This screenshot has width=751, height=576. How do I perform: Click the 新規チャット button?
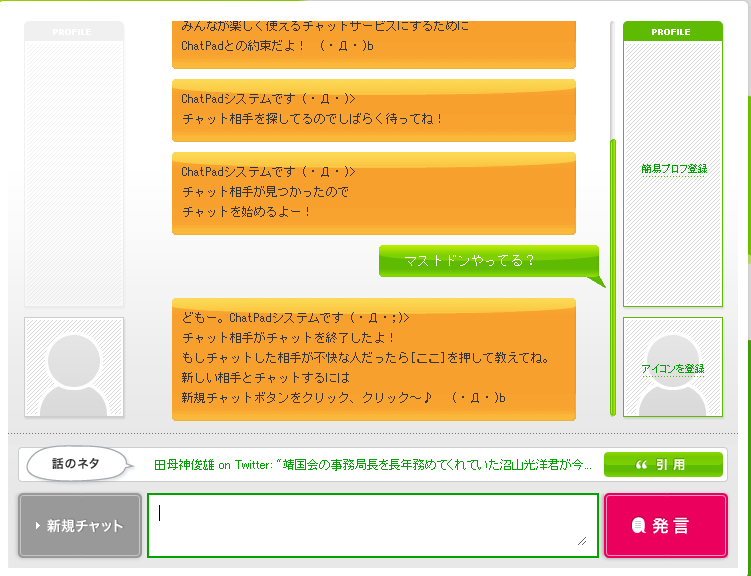coord(80,526)
